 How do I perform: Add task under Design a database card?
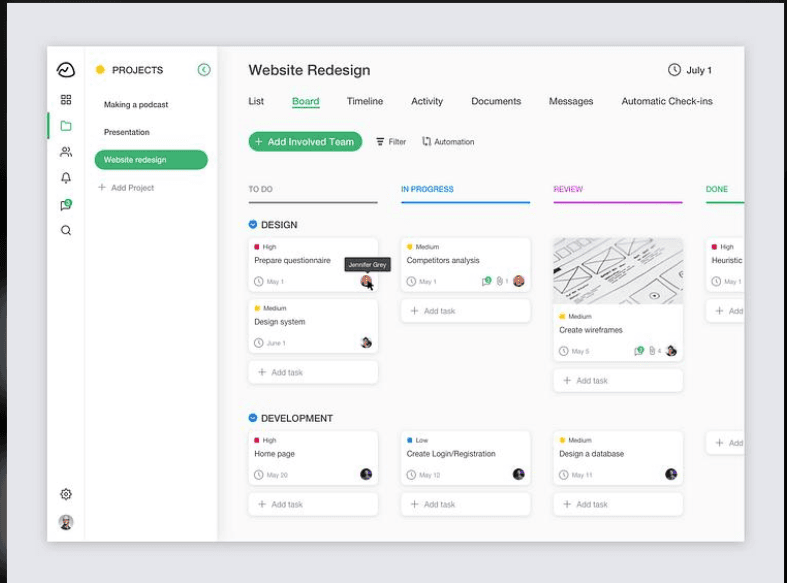(x=618, y=504)
